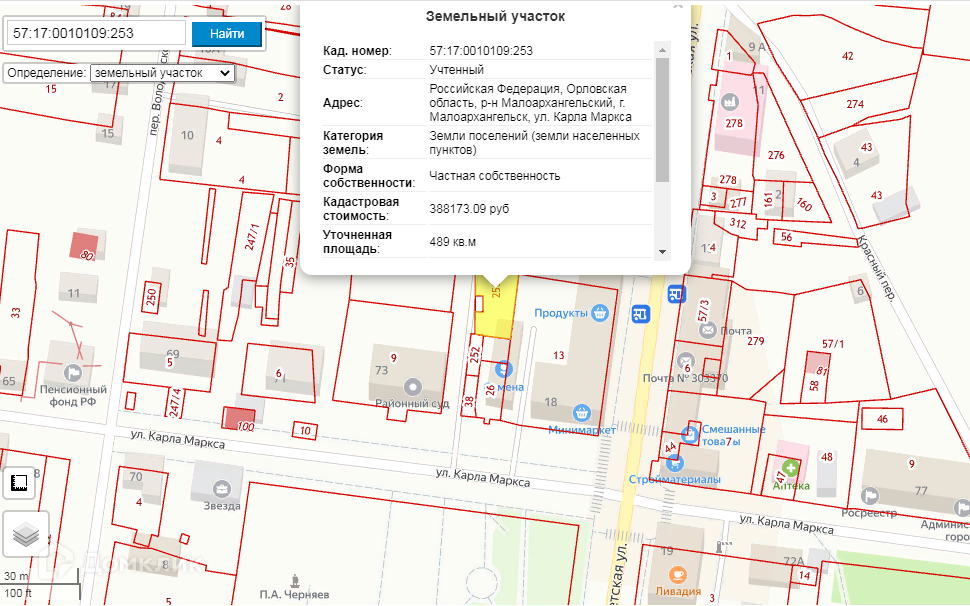Click the Продукты shop basket icon
Viewport: 970px width, 606px height.
point(599,313)
